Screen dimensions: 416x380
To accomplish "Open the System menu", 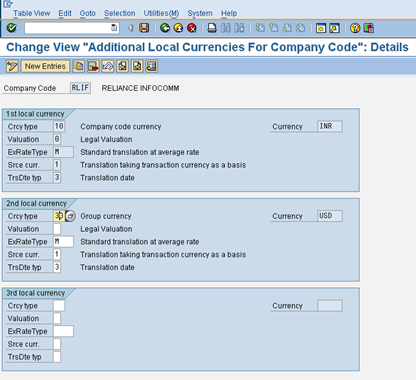I will (x=200, y=13).
